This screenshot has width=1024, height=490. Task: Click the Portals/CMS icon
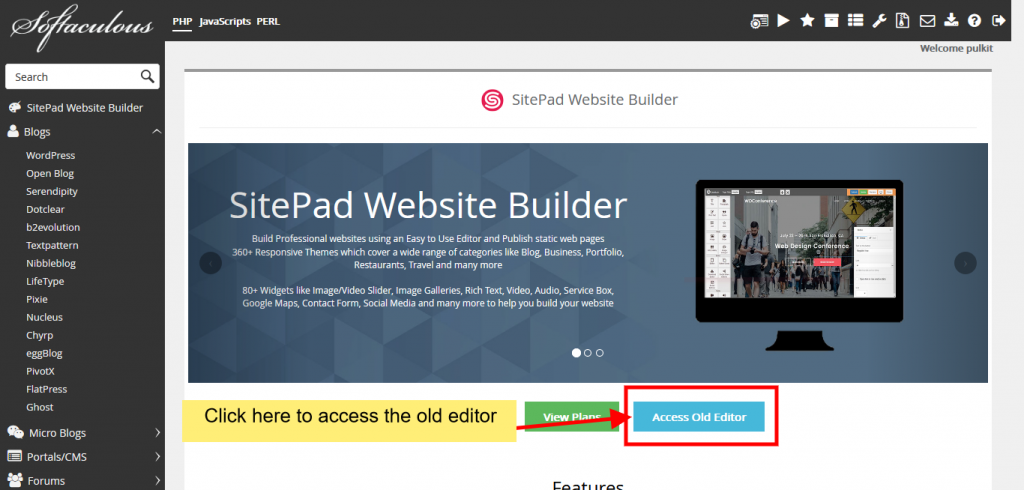pos(14,456)
